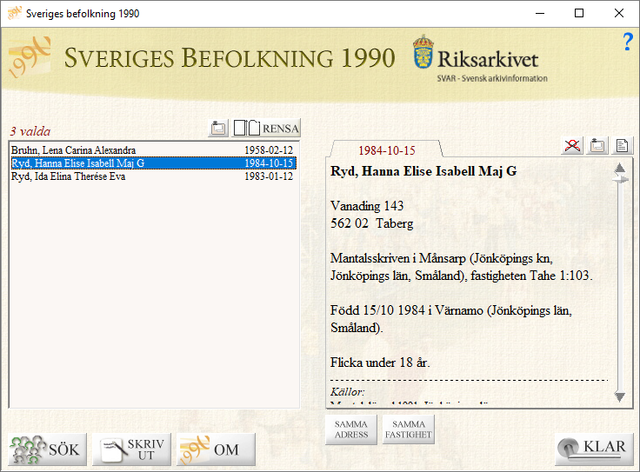640x472 pixels.
Task: Select Bruhn, Lena Carina Alexandra row
Action: tap(153, 150)
